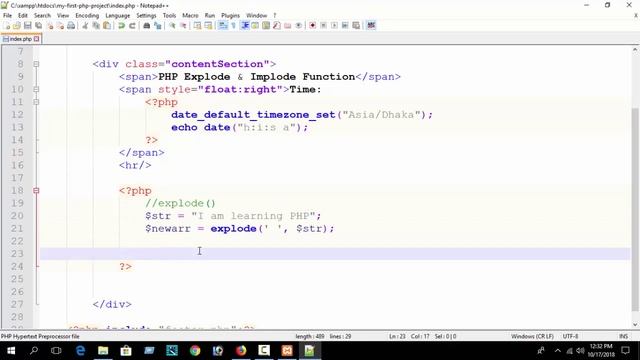The width and height of the screenshot is (640, 360).
Task: Open the Encoding menu
Action: [x=87, y=16]
